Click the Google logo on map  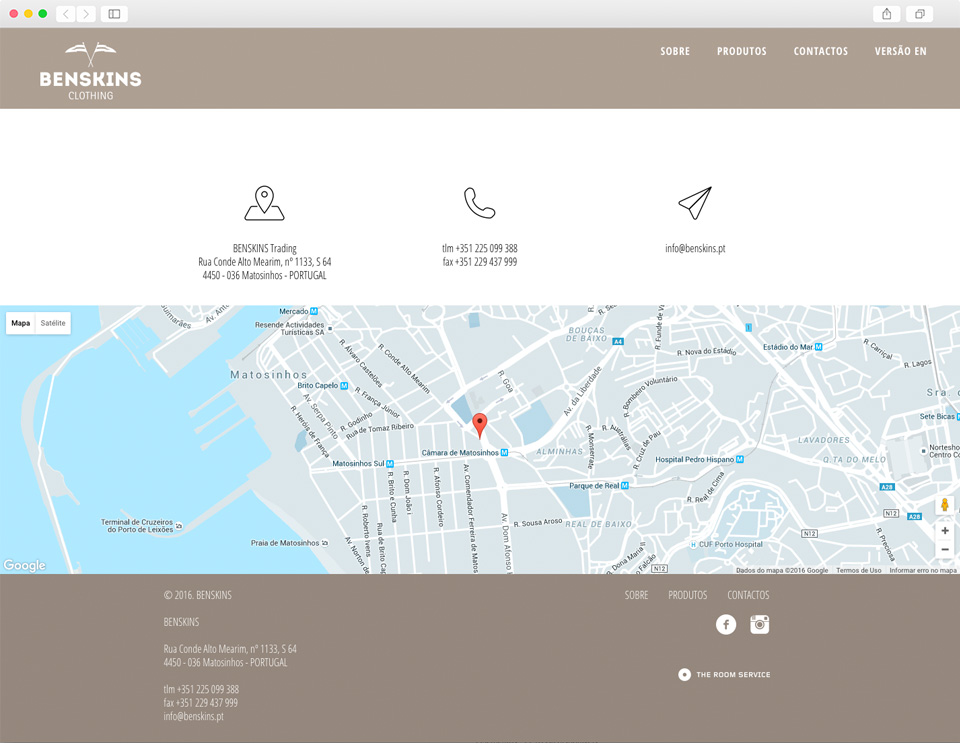[x=24, y=565]
